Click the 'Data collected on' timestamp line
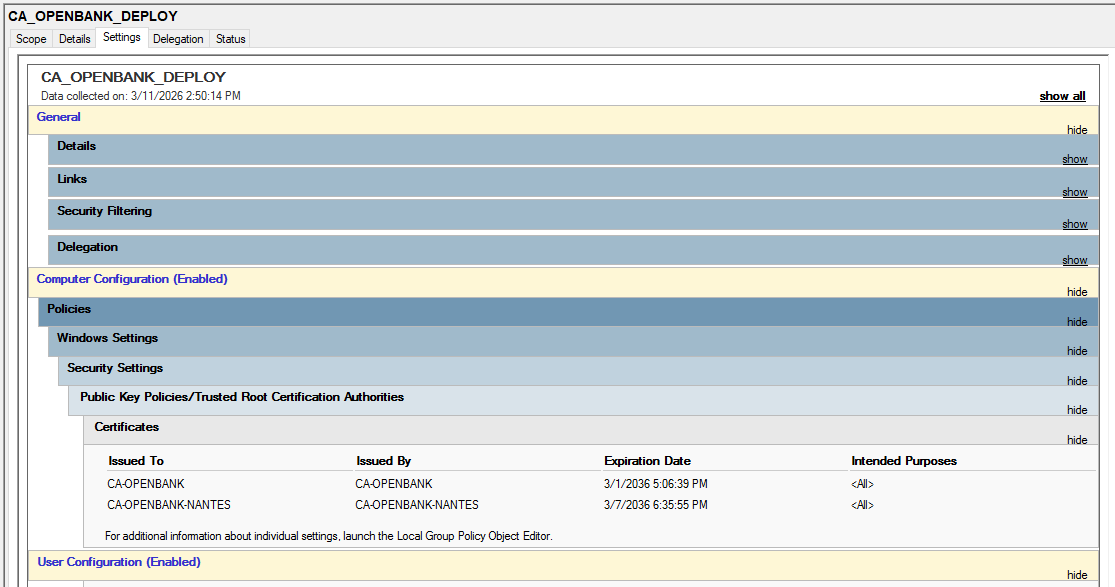This screenshot has height=587, width=1115. (141, 96)
